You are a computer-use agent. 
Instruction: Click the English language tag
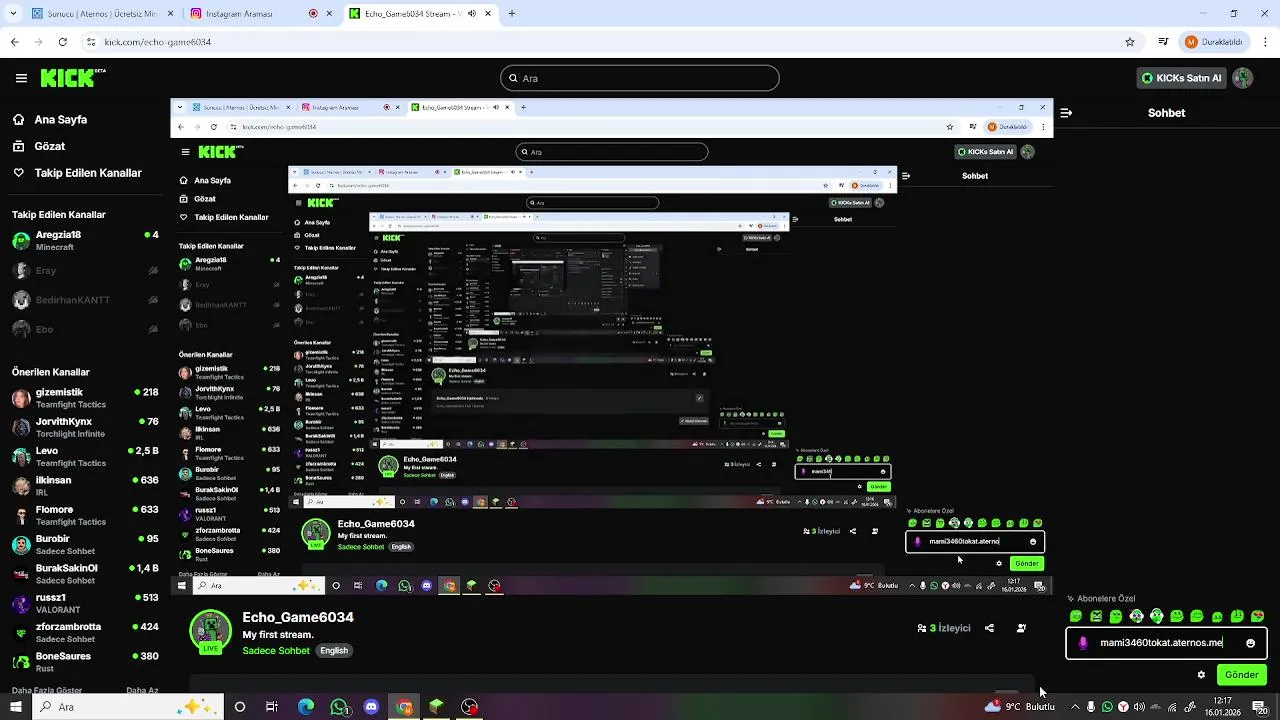(x=334, y=651)
